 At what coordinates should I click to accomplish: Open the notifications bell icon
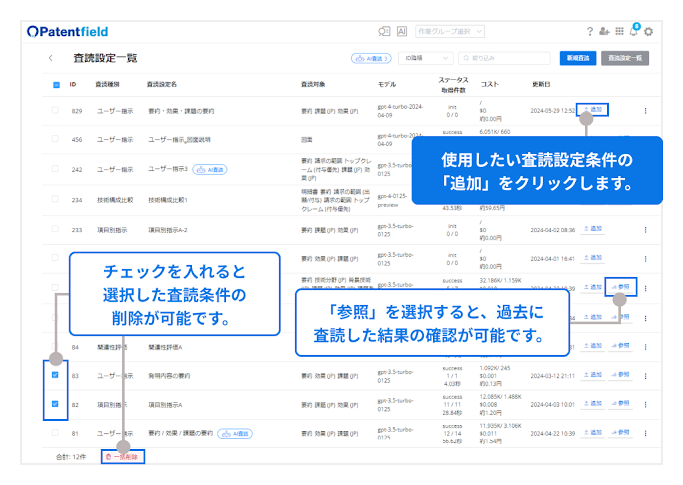click(x=634, y=32)
